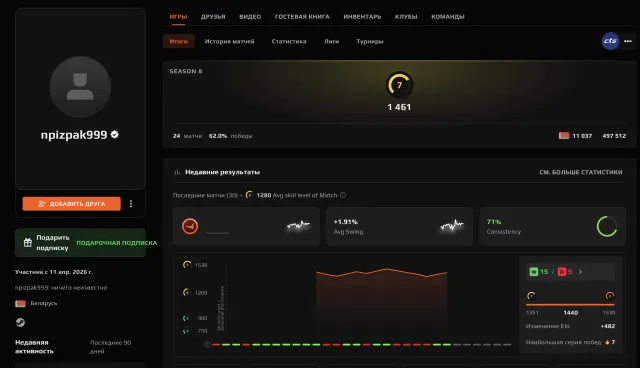Viewport: 640px width, 368px height.
Task: Click the 1200 level marker on chart axis
Action: pyautogui.click(x=186, y=292)
